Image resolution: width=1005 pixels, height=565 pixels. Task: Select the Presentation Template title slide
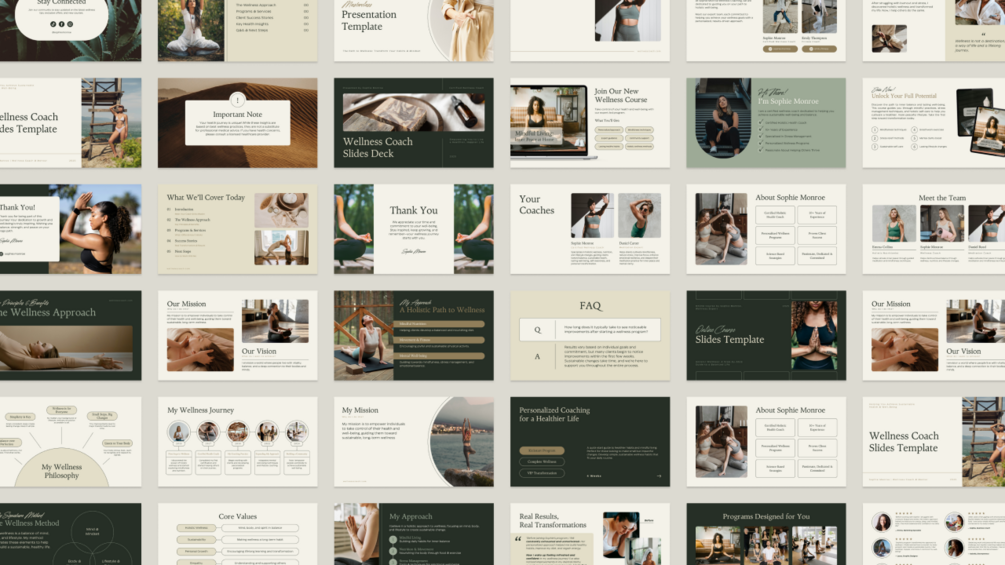pyautogui.click(x=413, y=31)
